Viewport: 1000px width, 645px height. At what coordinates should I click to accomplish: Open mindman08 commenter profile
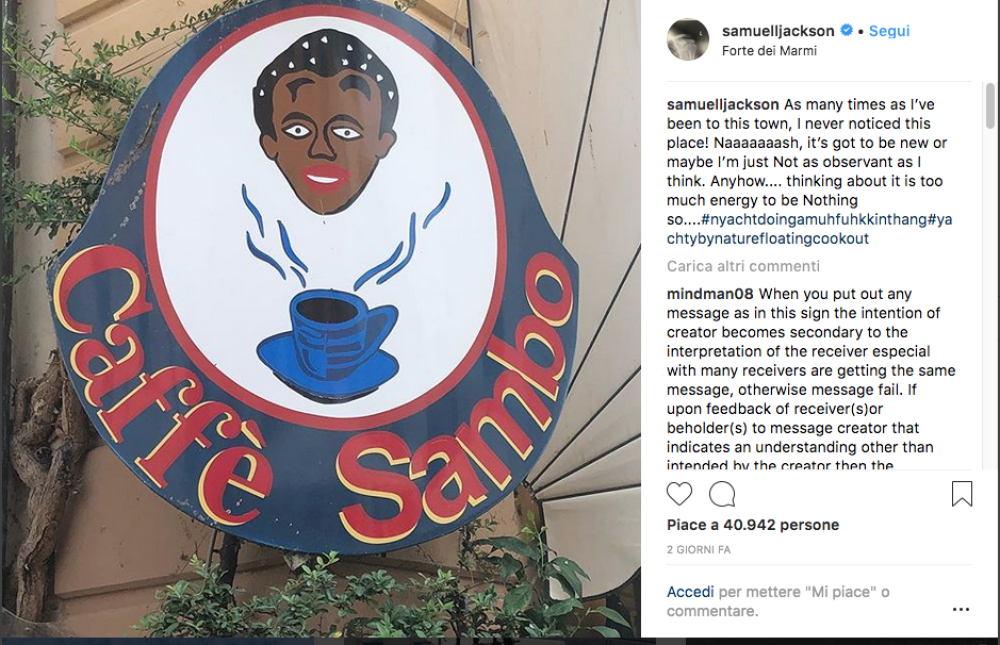pyautogui.click(x=710, y=294)
